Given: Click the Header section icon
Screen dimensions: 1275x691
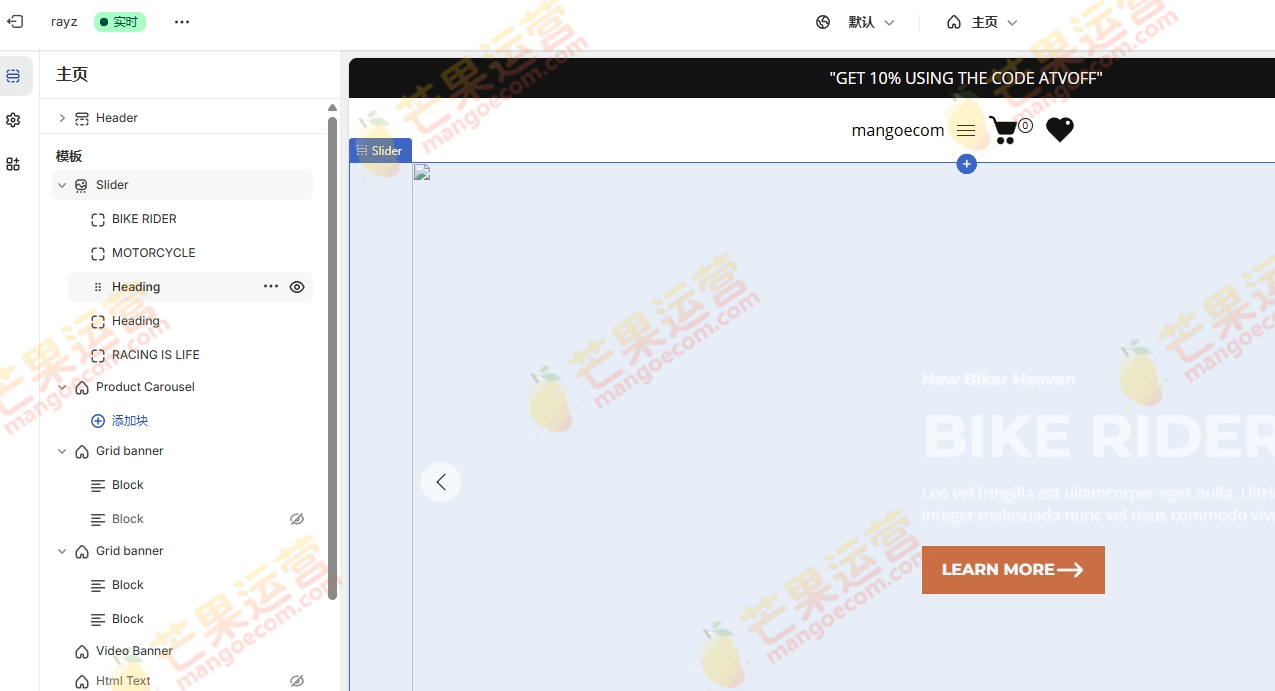Looking at the screenshot, I should click(82, 118).
